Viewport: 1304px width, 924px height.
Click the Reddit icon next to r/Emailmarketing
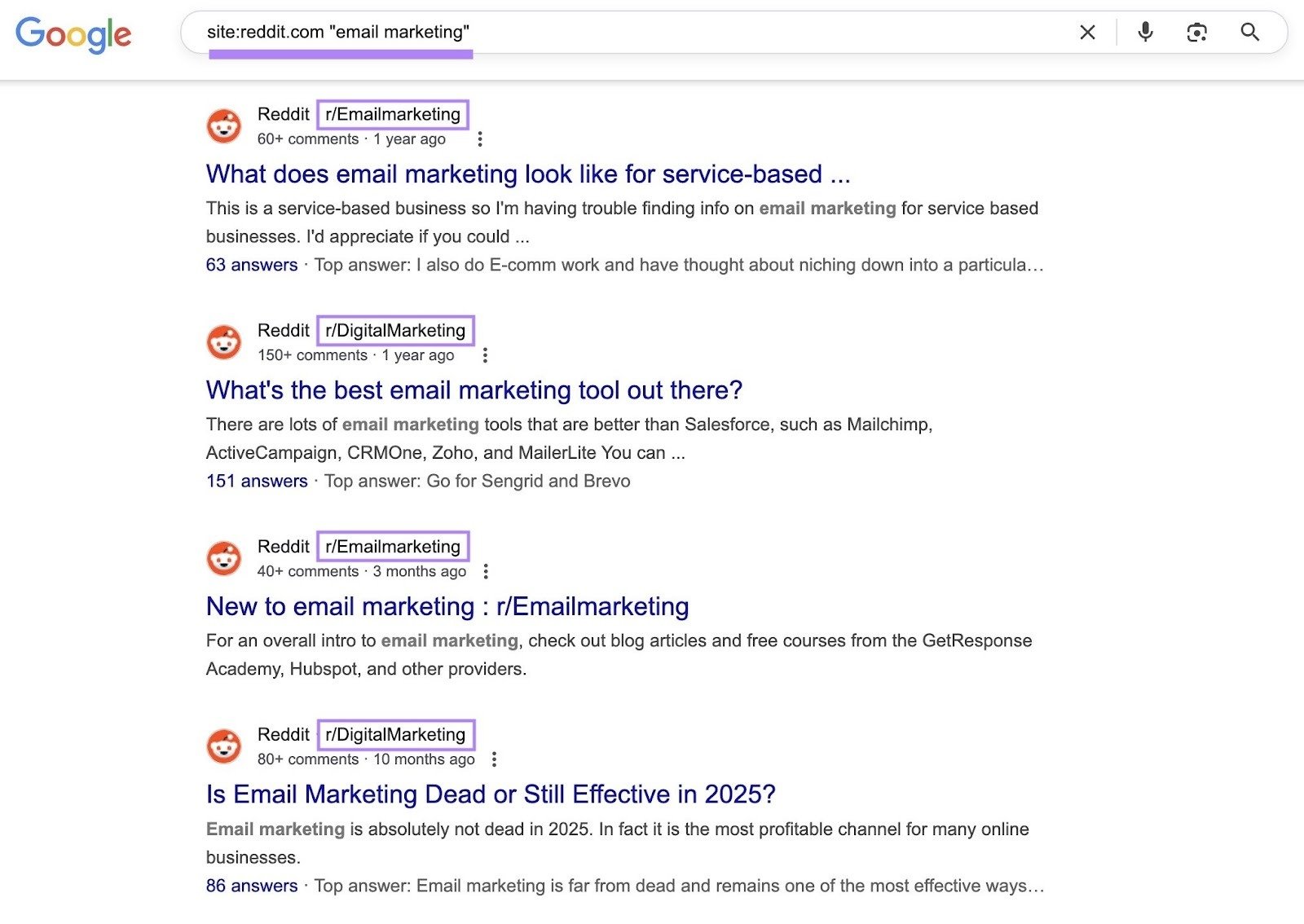pos(223,125)
